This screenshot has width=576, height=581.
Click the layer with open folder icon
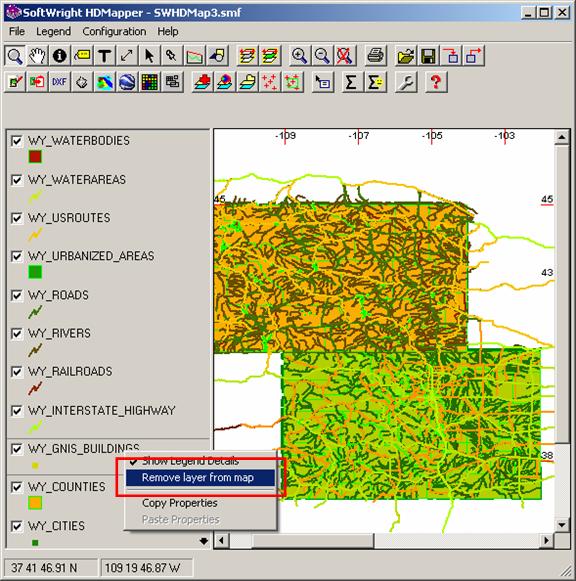pos(247,82)
